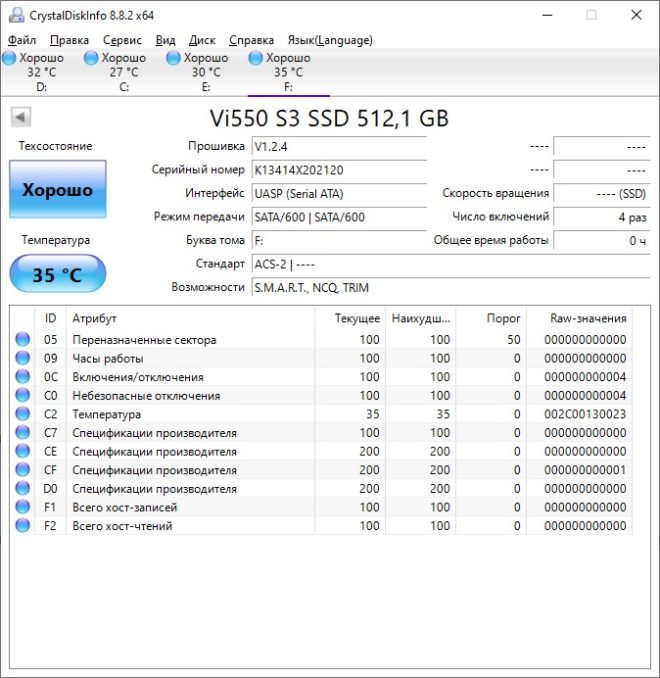
Task: Click the rotation rate value ---- (SSD)
Action: [602, 193]
